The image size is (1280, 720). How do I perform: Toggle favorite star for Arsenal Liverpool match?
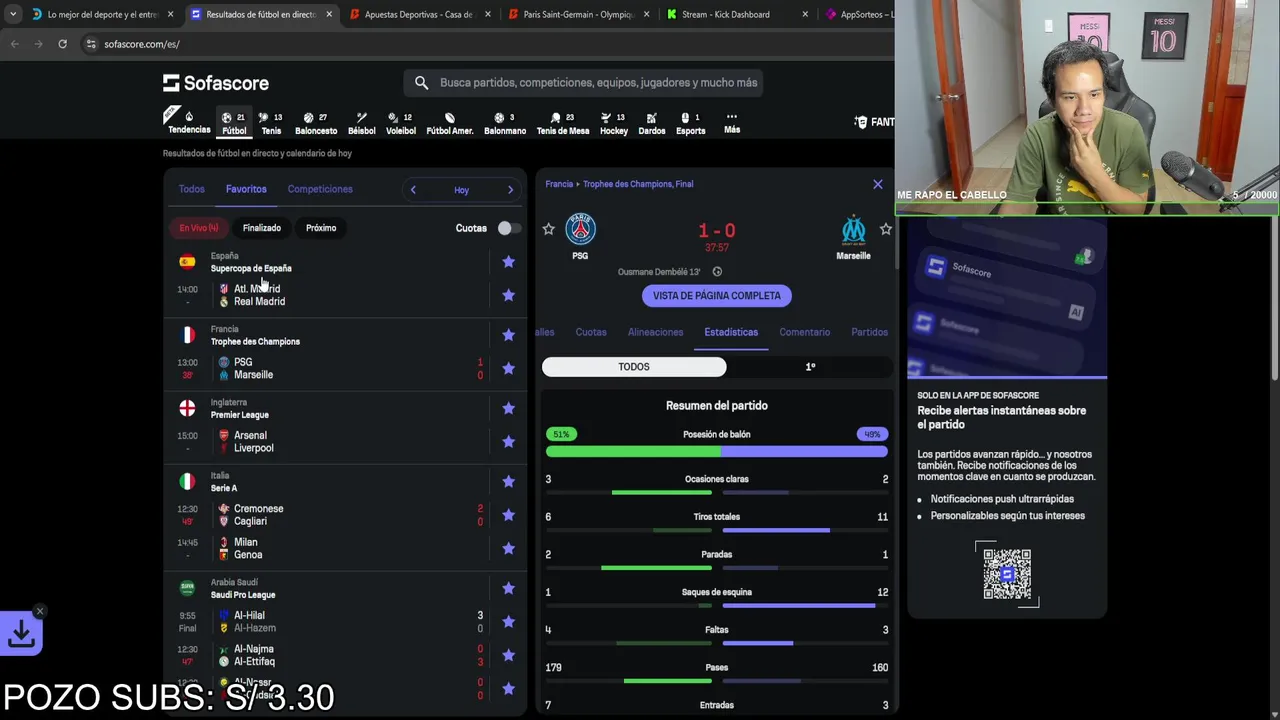[508, 442]
